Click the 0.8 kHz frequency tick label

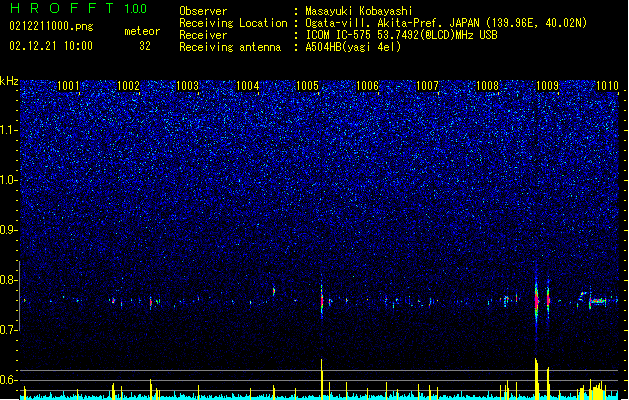point(9,280)
